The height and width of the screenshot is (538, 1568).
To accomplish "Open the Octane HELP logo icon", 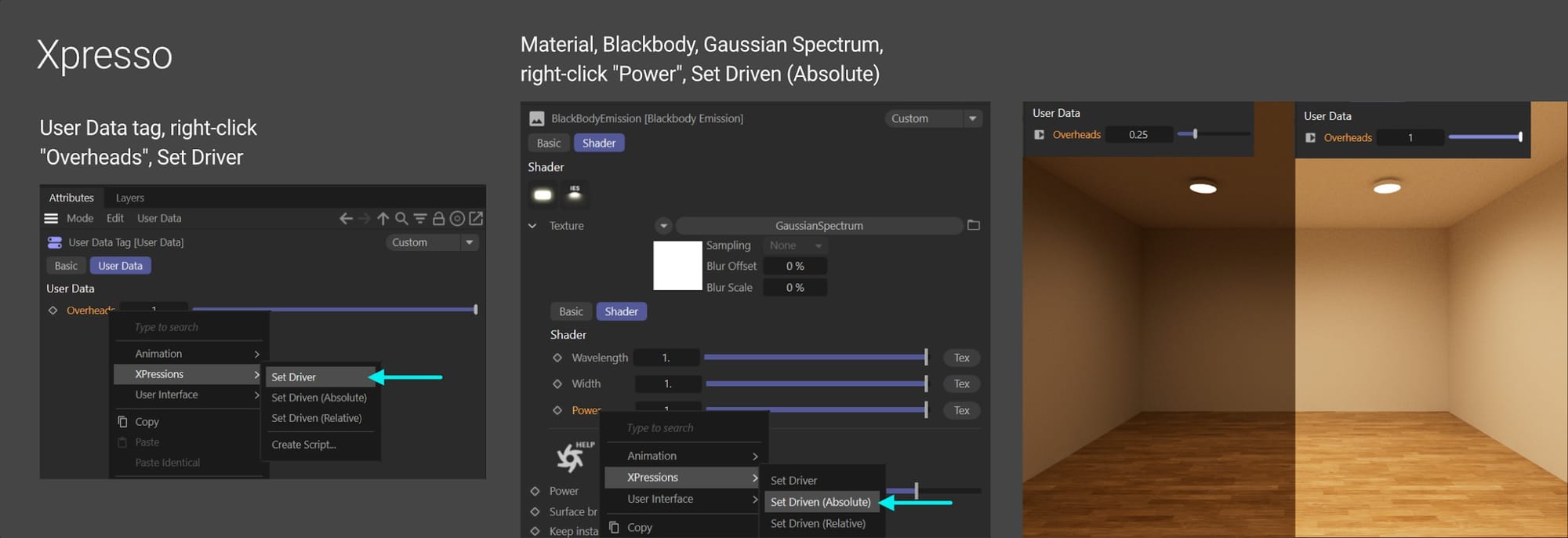I will (575, 456).
